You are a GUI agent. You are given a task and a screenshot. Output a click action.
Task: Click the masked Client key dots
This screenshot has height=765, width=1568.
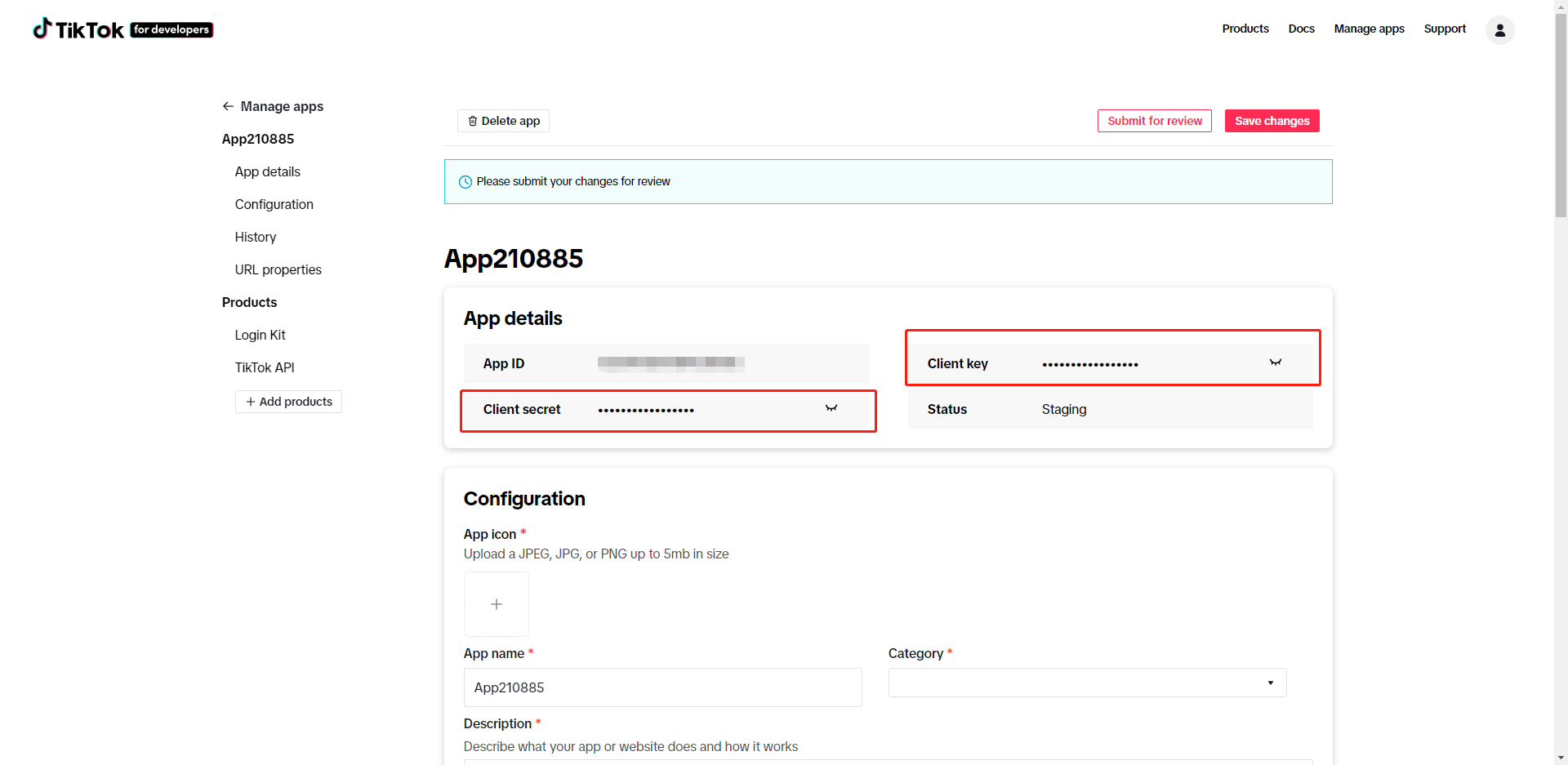(1089, 364)
